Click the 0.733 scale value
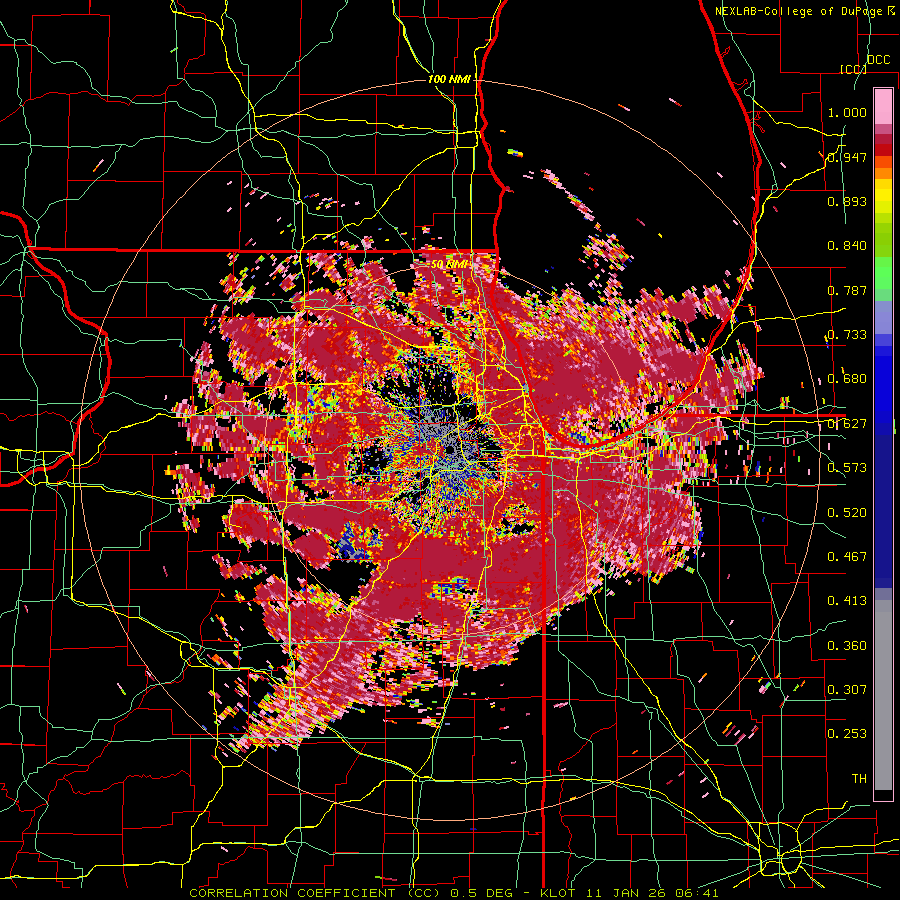Screen dimensions: 900x900 (847, 335)
